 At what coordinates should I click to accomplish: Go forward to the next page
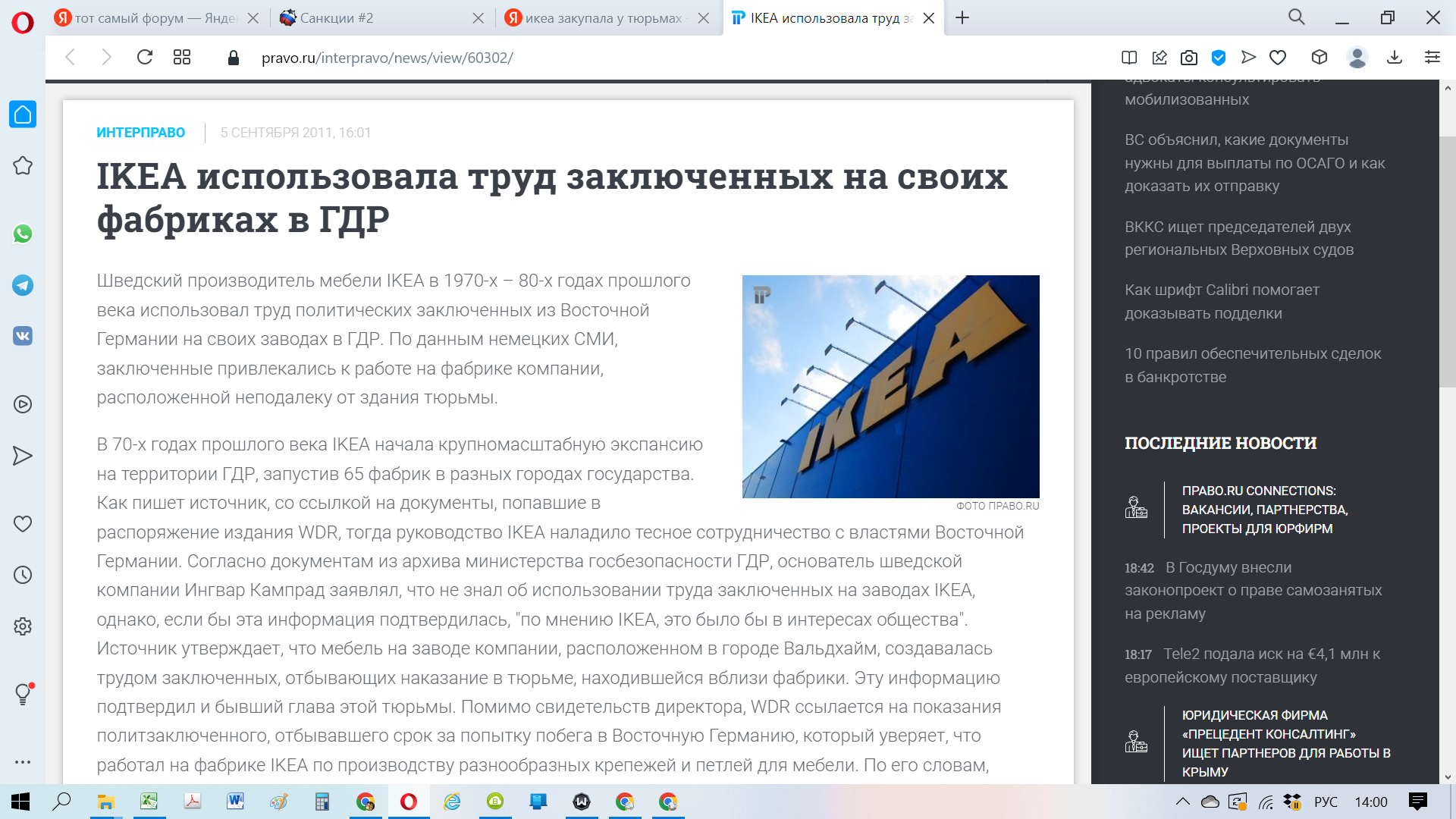pyautogui.click(x=106, y=58)
